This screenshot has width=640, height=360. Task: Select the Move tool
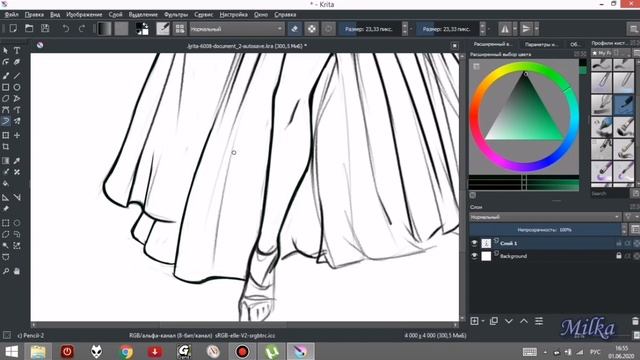click(17, 135)
